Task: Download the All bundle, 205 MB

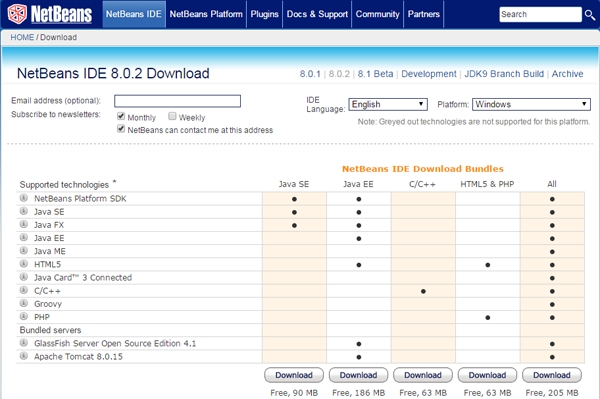Action: pyautogui.click(x=552, y=375)
